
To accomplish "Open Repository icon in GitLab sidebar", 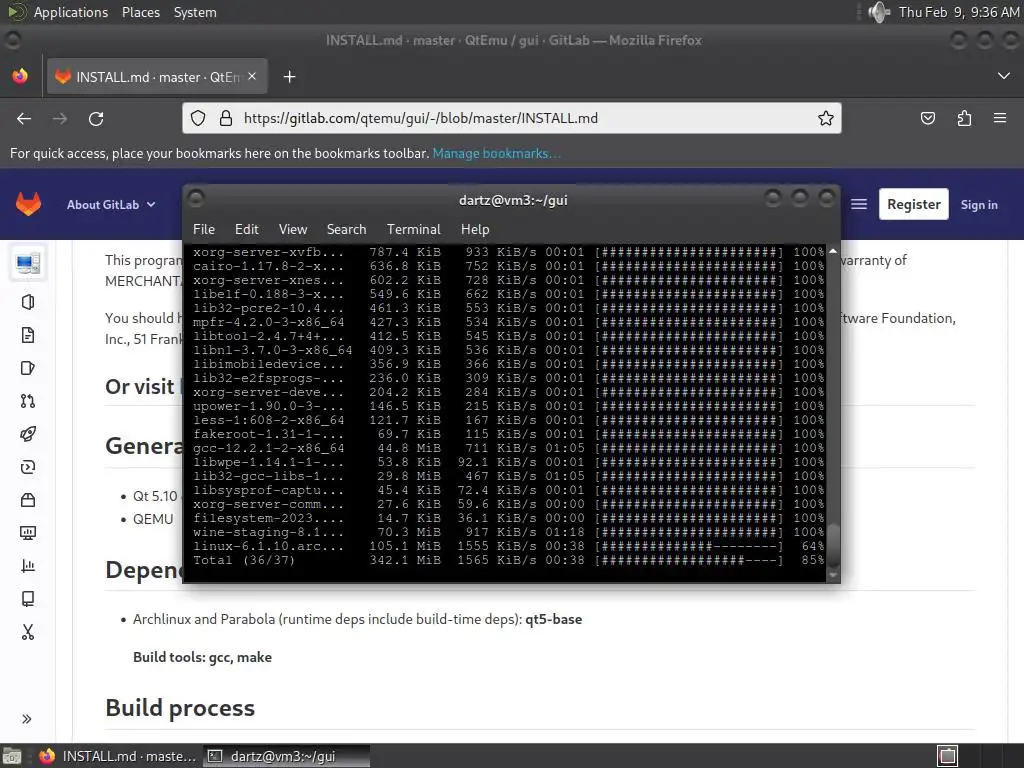I will tap(27, 335).
